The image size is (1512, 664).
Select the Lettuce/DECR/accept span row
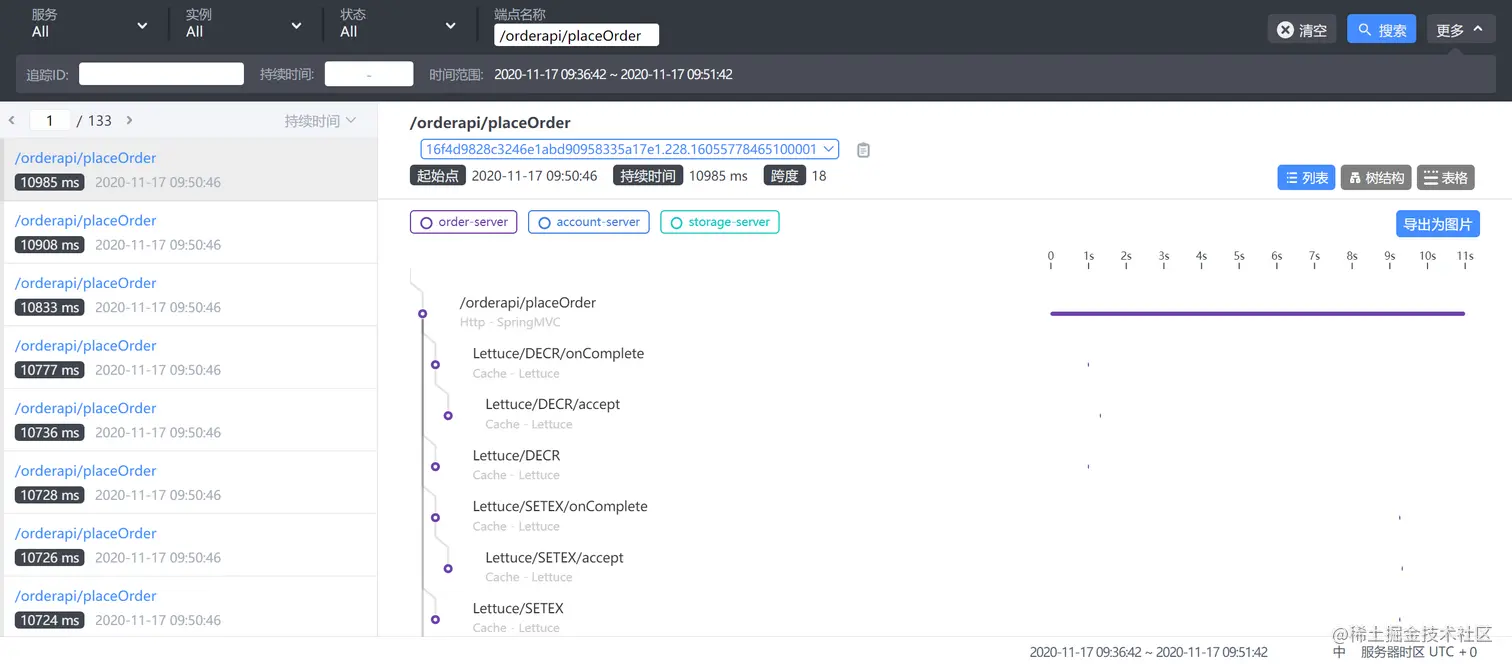[x=552, y=414]
